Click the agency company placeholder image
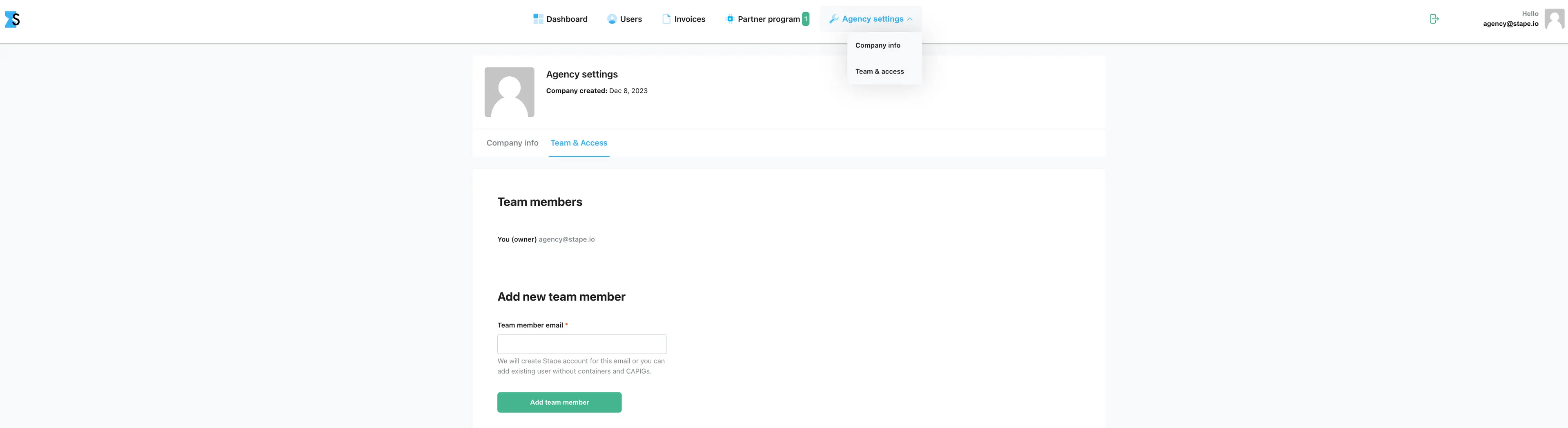Viewport: 1568px width, 428px height. click(x=510, y=92)
